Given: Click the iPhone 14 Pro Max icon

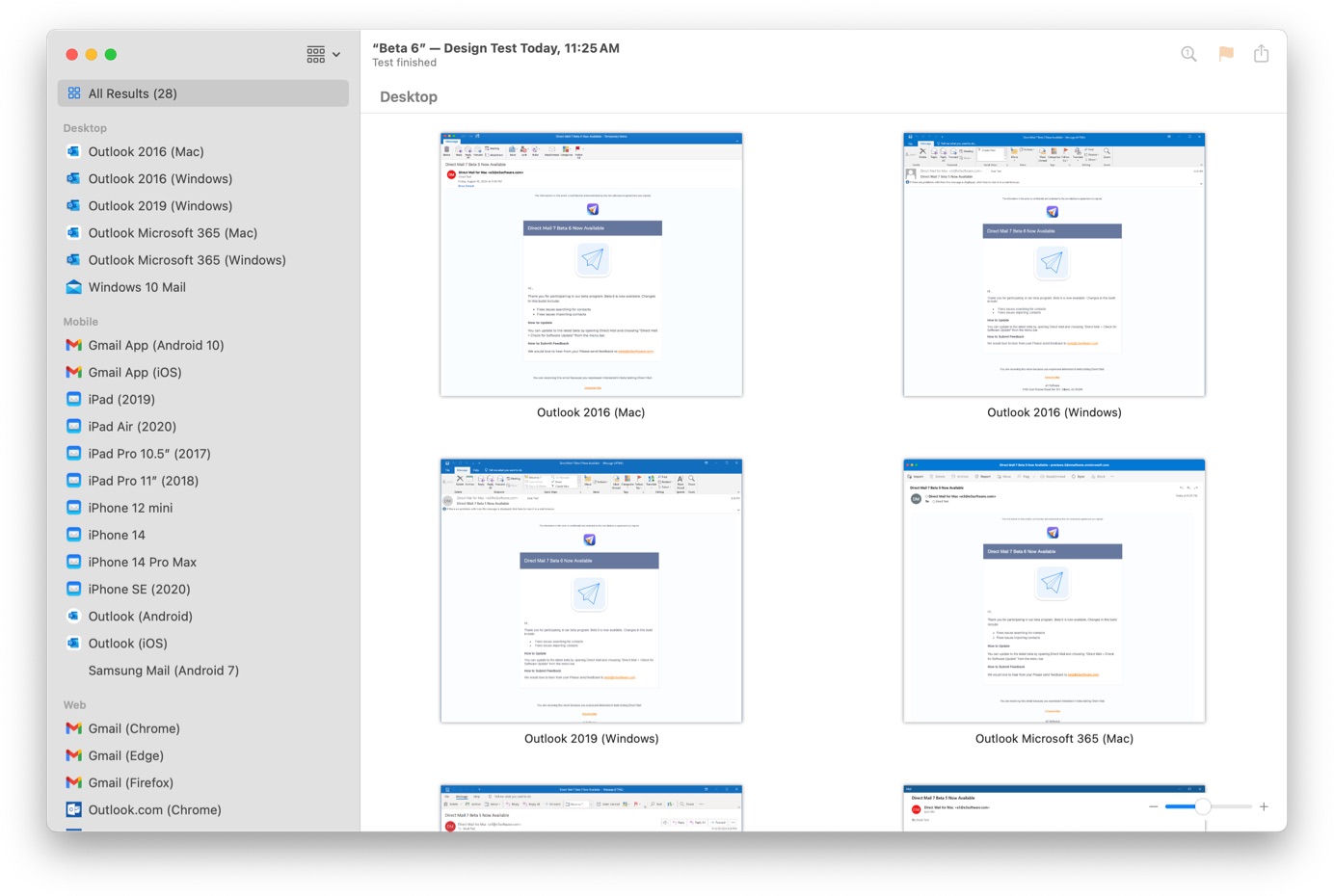Looking at the screenshot, I should pyautogui.click(x=73, y=561).
